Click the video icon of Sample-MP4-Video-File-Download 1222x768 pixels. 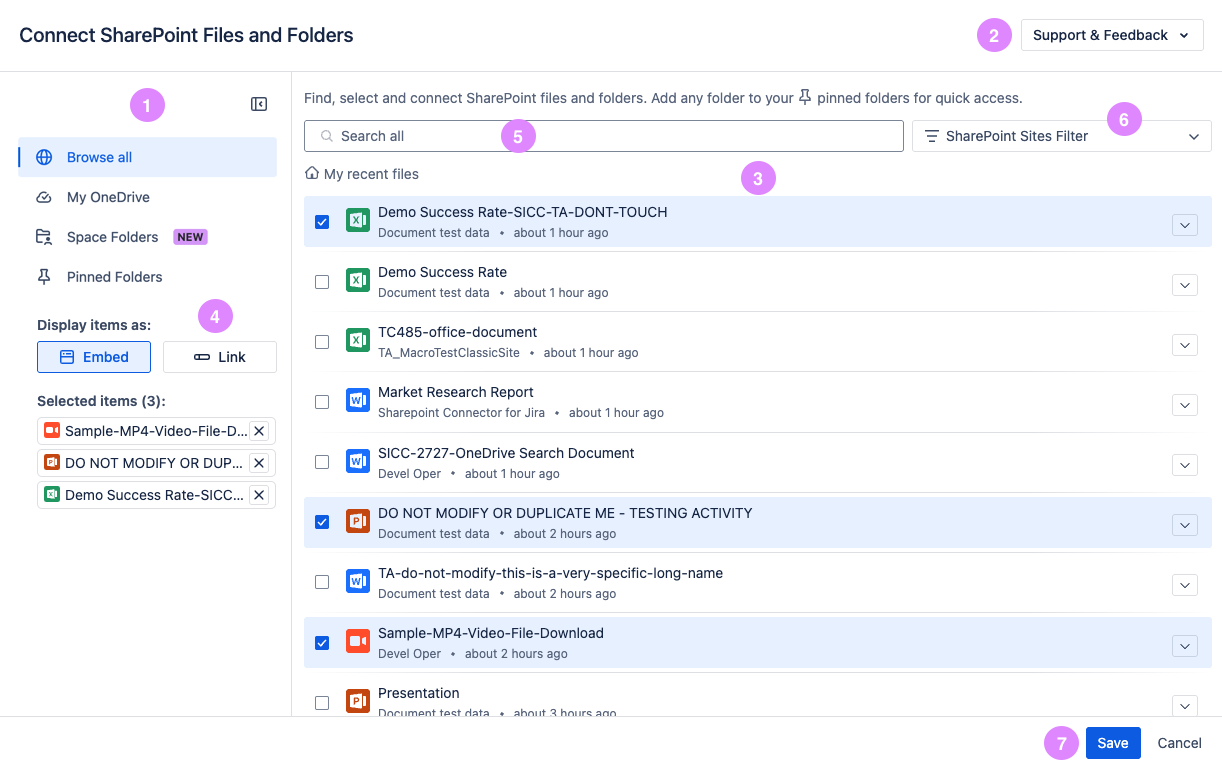click(x=357, y=641)
